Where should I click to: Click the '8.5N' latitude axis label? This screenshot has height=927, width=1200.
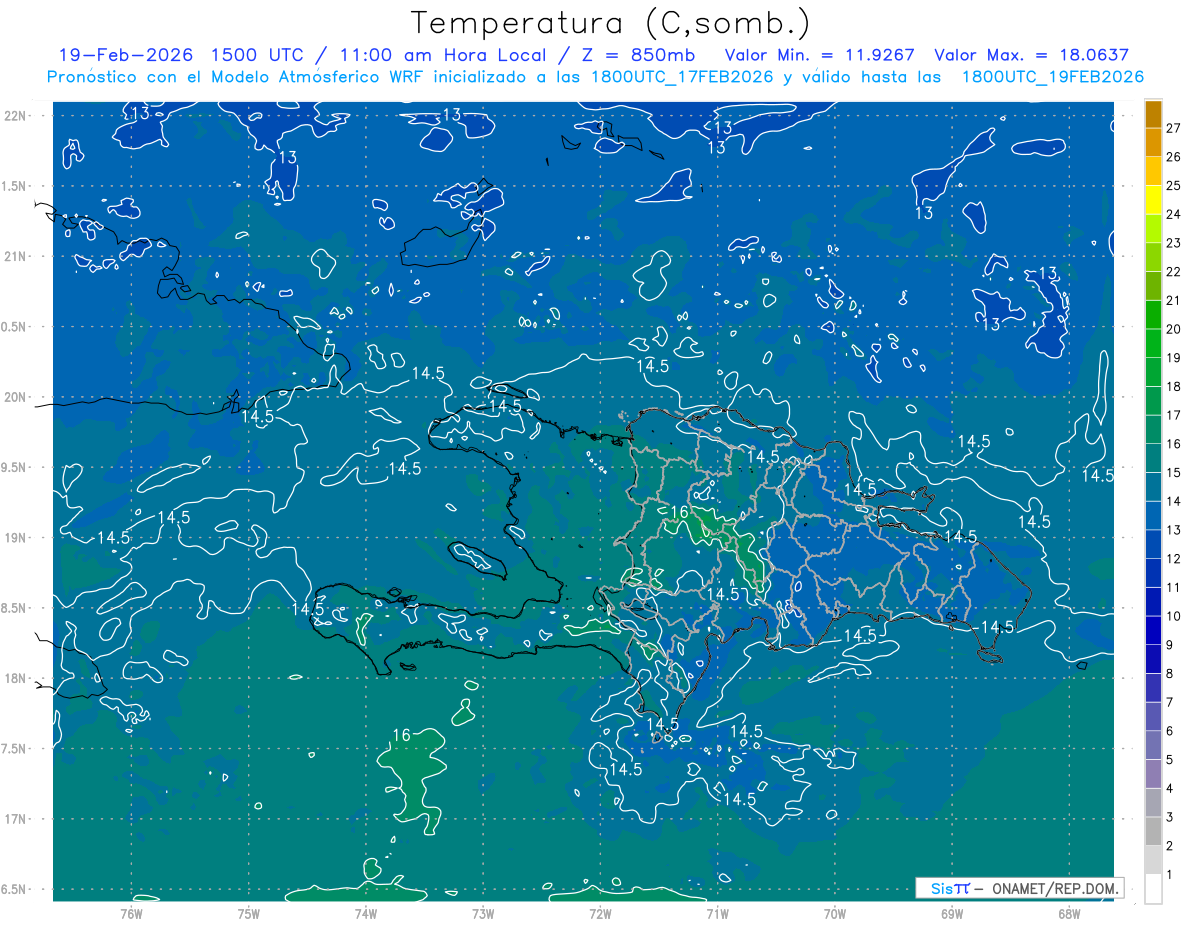(15, 608)
